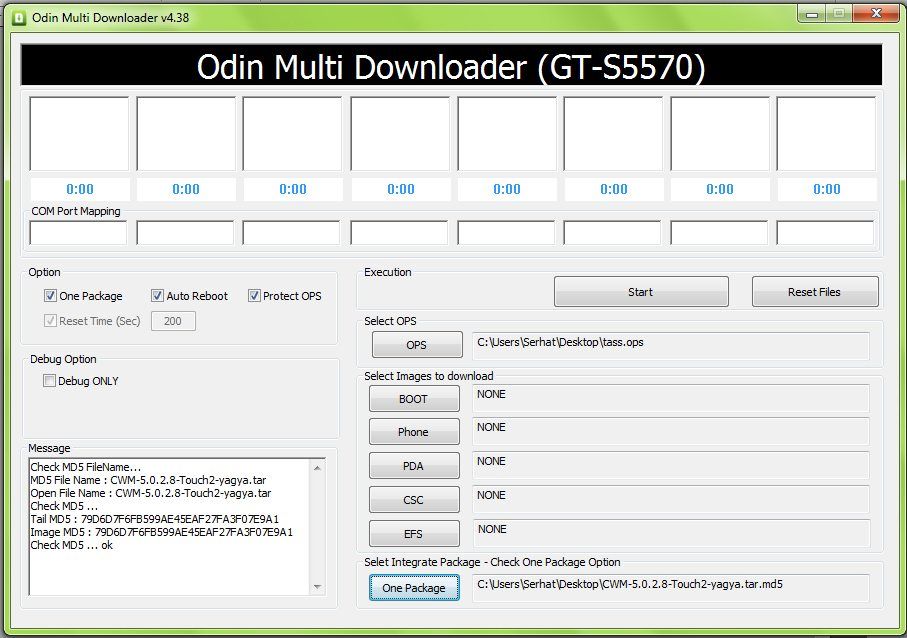Uncheck the Protect OPS option
Image resolution: width=907 pixels, height=638 pixels.
254,296
